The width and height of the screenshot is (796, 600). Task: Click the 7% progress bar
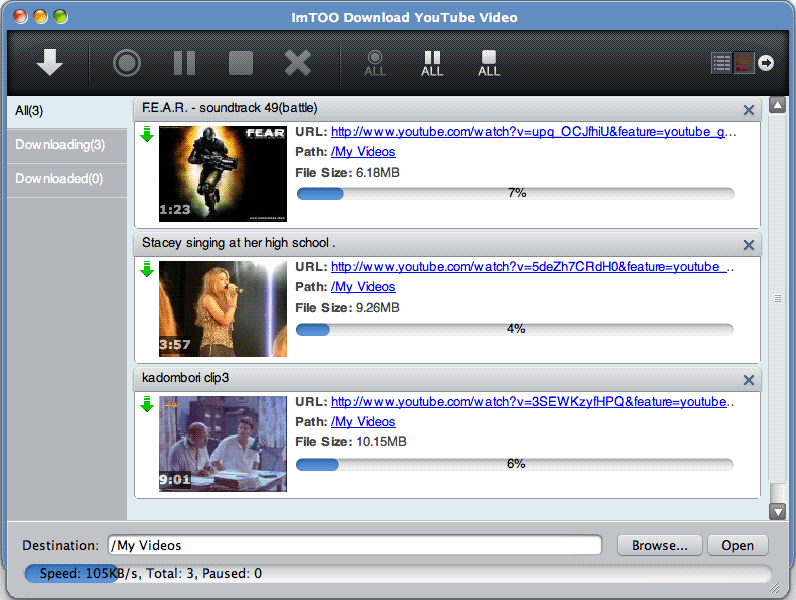[x=515, y=193]
